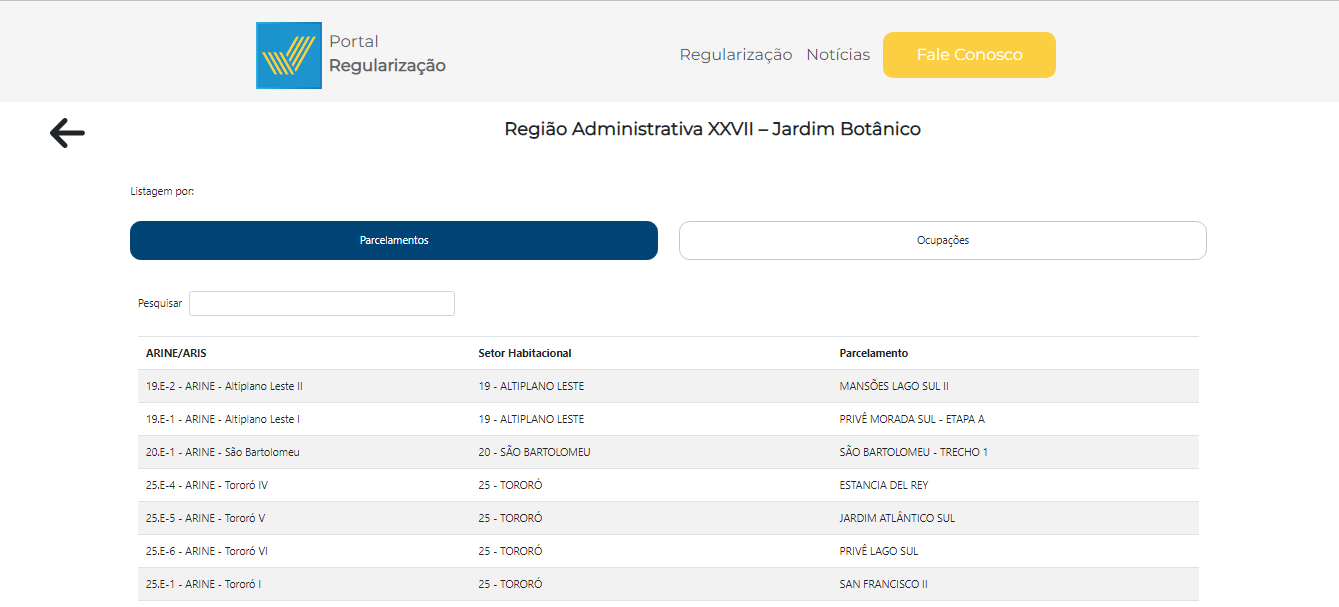Click PRIVÊ MORADA SUL - ETAPA A
The width and height of the screenshot is (1339, 607).
point(912,419)
